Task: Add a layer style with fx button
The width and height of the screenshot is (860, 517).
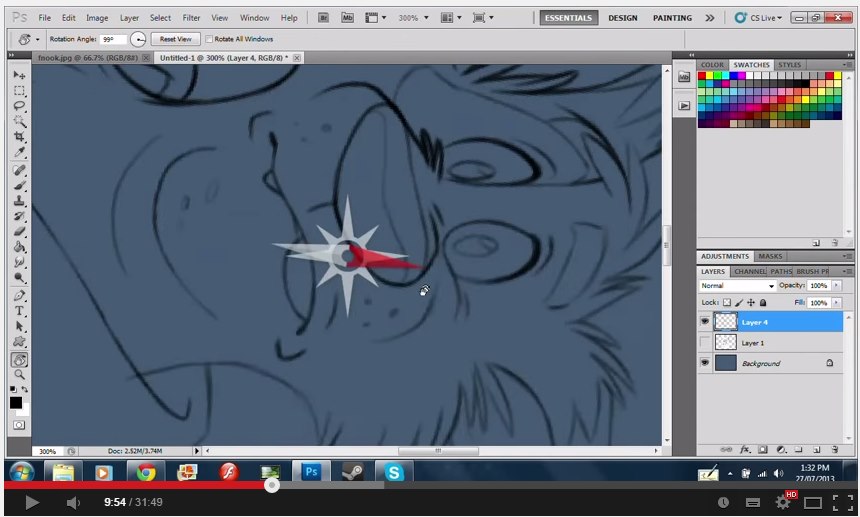Action: pos(745,450)
